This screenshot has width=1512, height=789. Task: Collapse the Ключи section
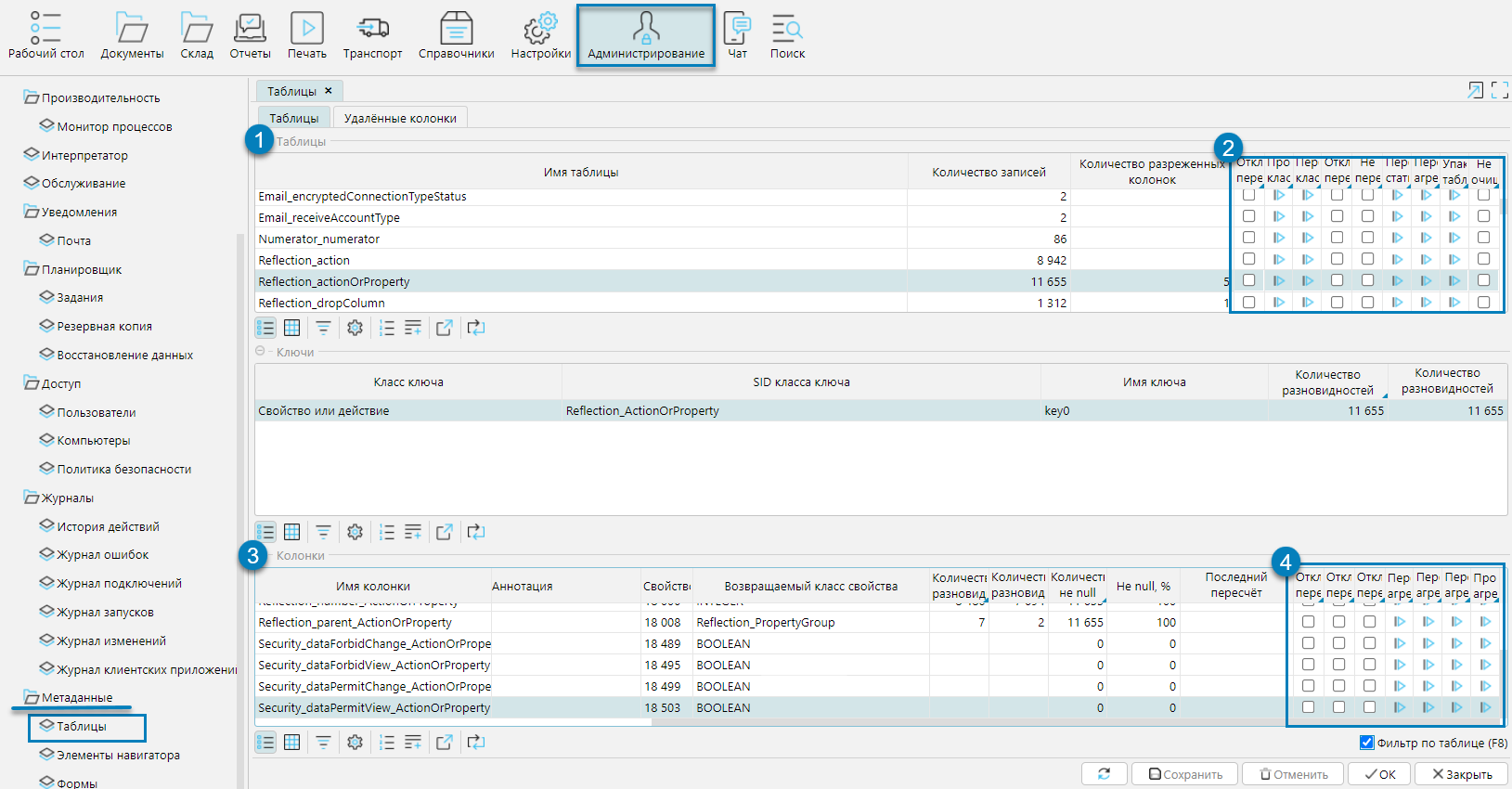click(x=261, y=352)
